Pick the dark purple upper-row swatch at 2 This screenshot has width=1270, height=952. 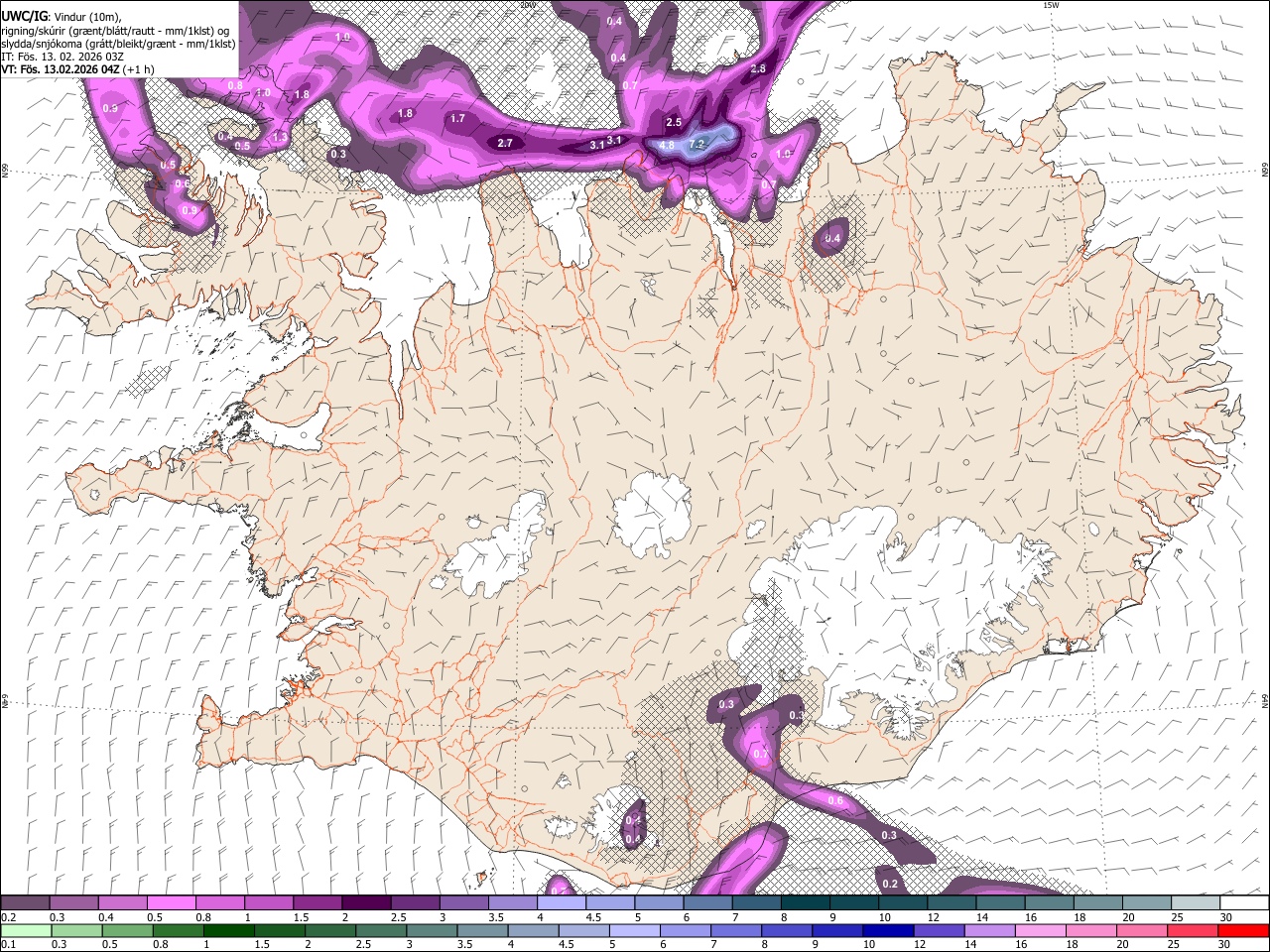coord(366,902)
